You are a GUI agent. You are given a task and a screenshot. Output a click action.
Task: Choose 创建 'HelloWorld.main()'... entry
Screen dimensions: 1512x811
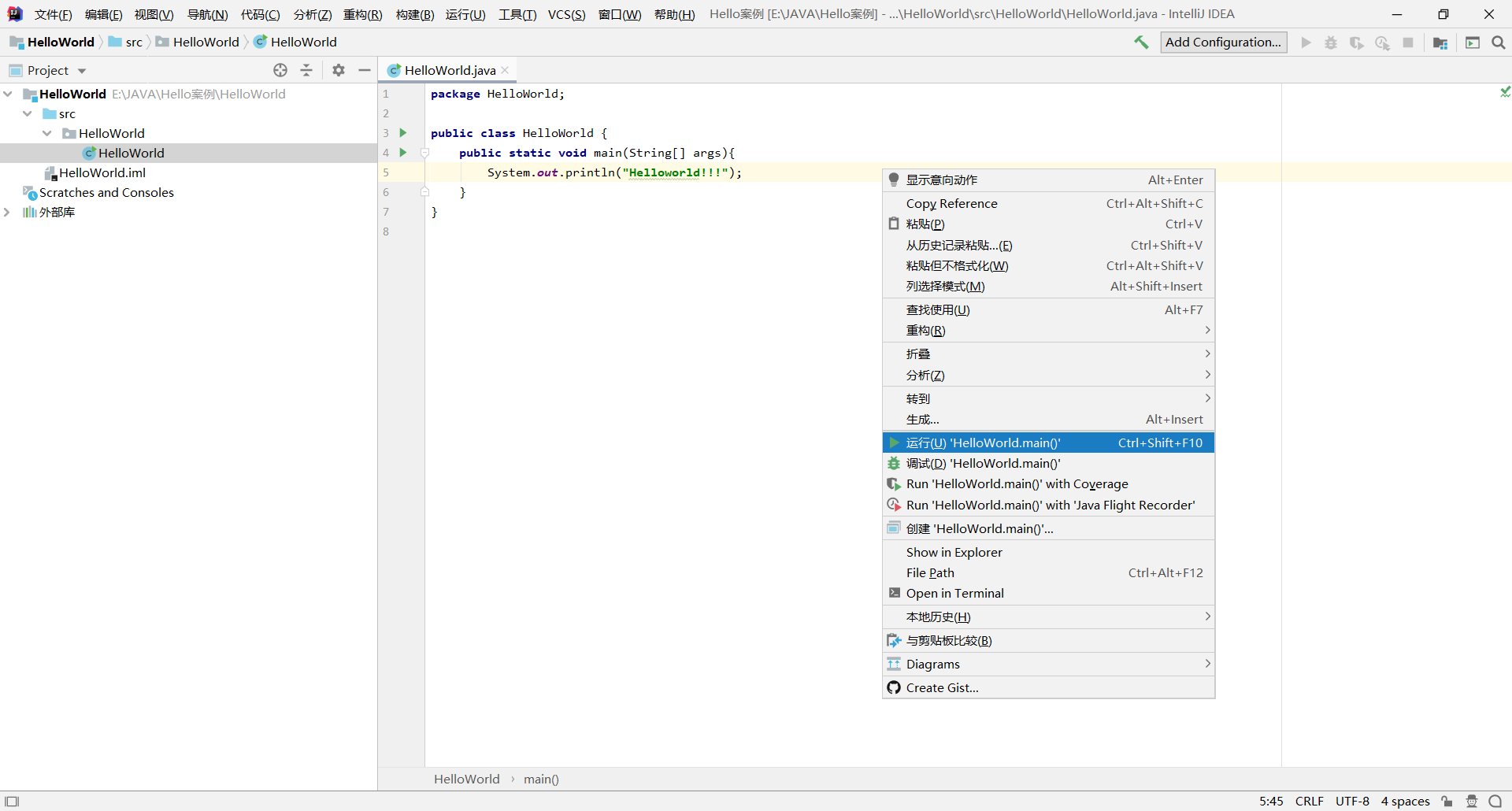pyautogui.click(x=1049, y=529)
